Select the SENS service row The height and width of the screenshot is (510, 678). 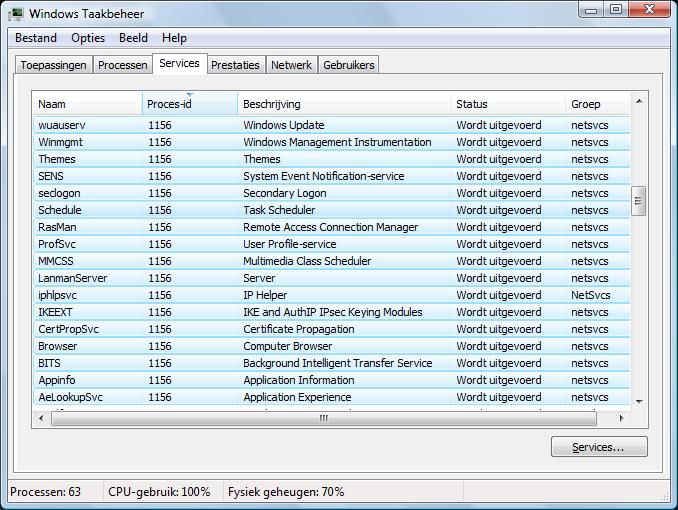(x=332, y=176)
